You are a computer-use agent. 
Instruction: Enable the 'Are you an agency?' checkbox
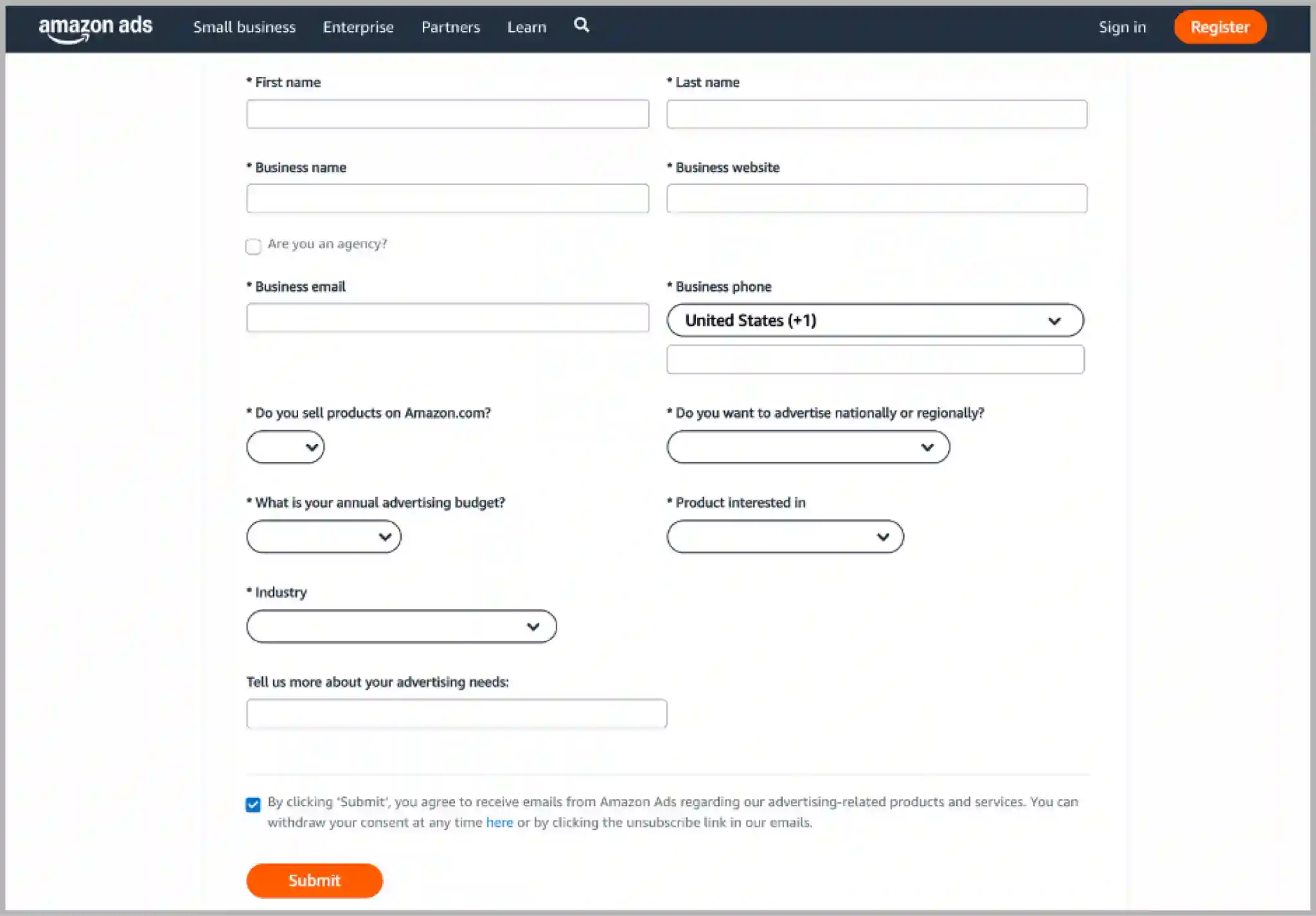pyautogui.click(x=253, y=247)
